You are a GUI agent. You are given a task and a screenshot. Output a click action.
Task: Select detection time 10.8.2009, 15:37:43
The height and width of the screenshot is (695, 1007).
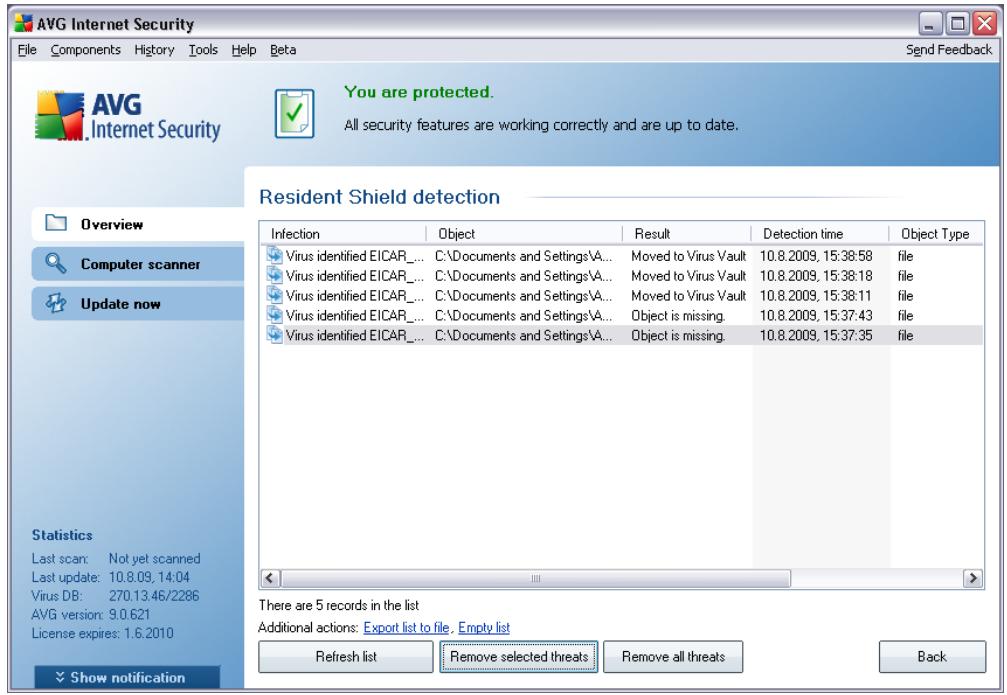tap(816, 315)
